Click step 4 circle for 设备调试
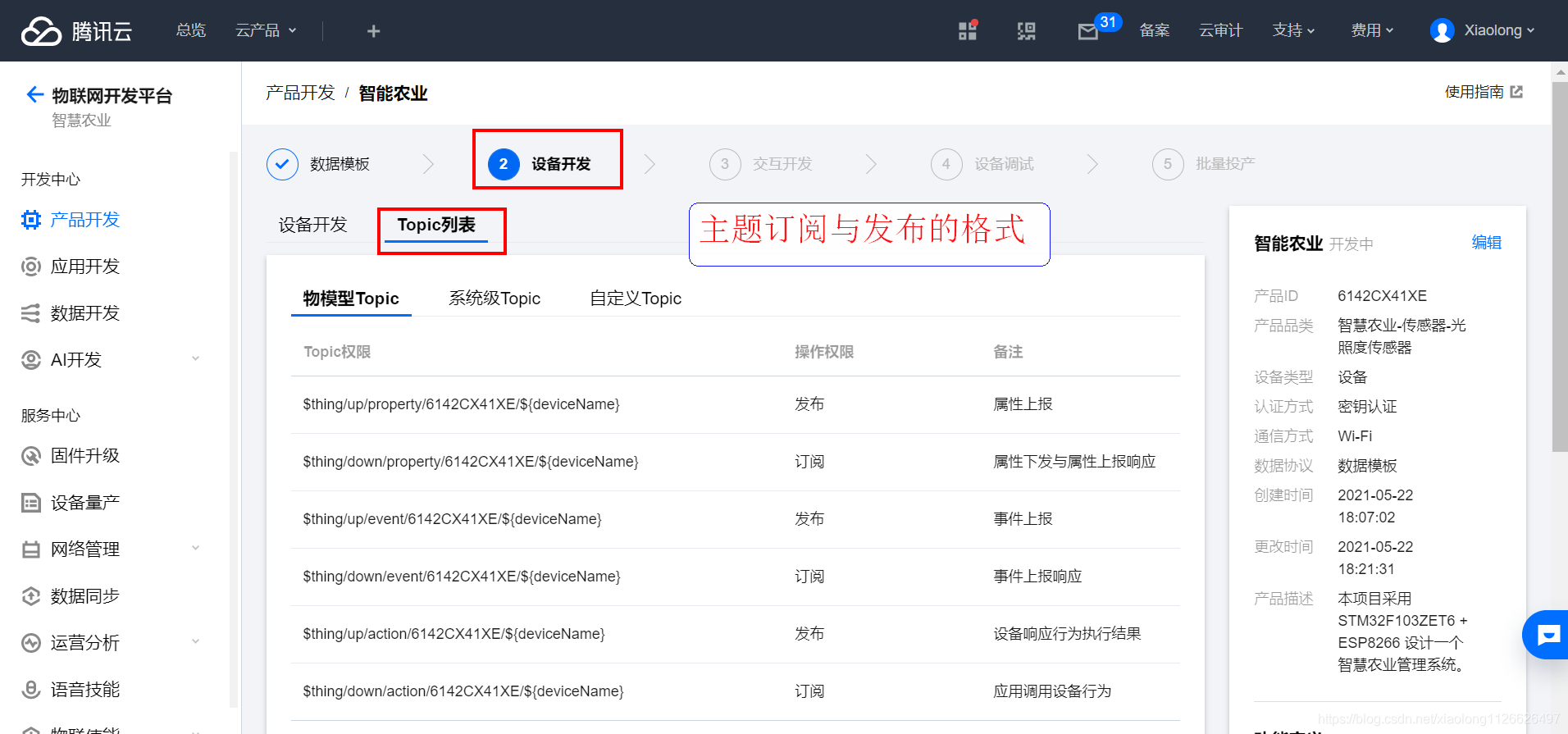1568x734 pixels. click(x=946, y=164)
